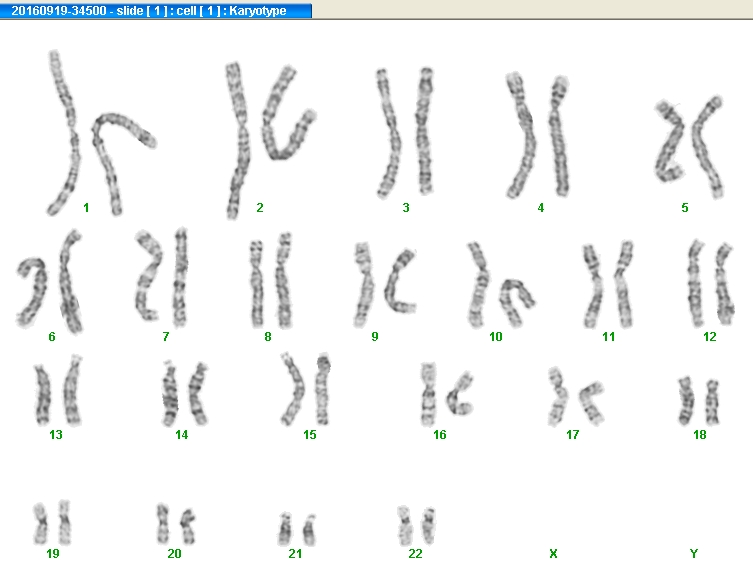Select the chromosome 7 label
The image size is (753, 586).
pyautogui.click(x=166, y=337)
